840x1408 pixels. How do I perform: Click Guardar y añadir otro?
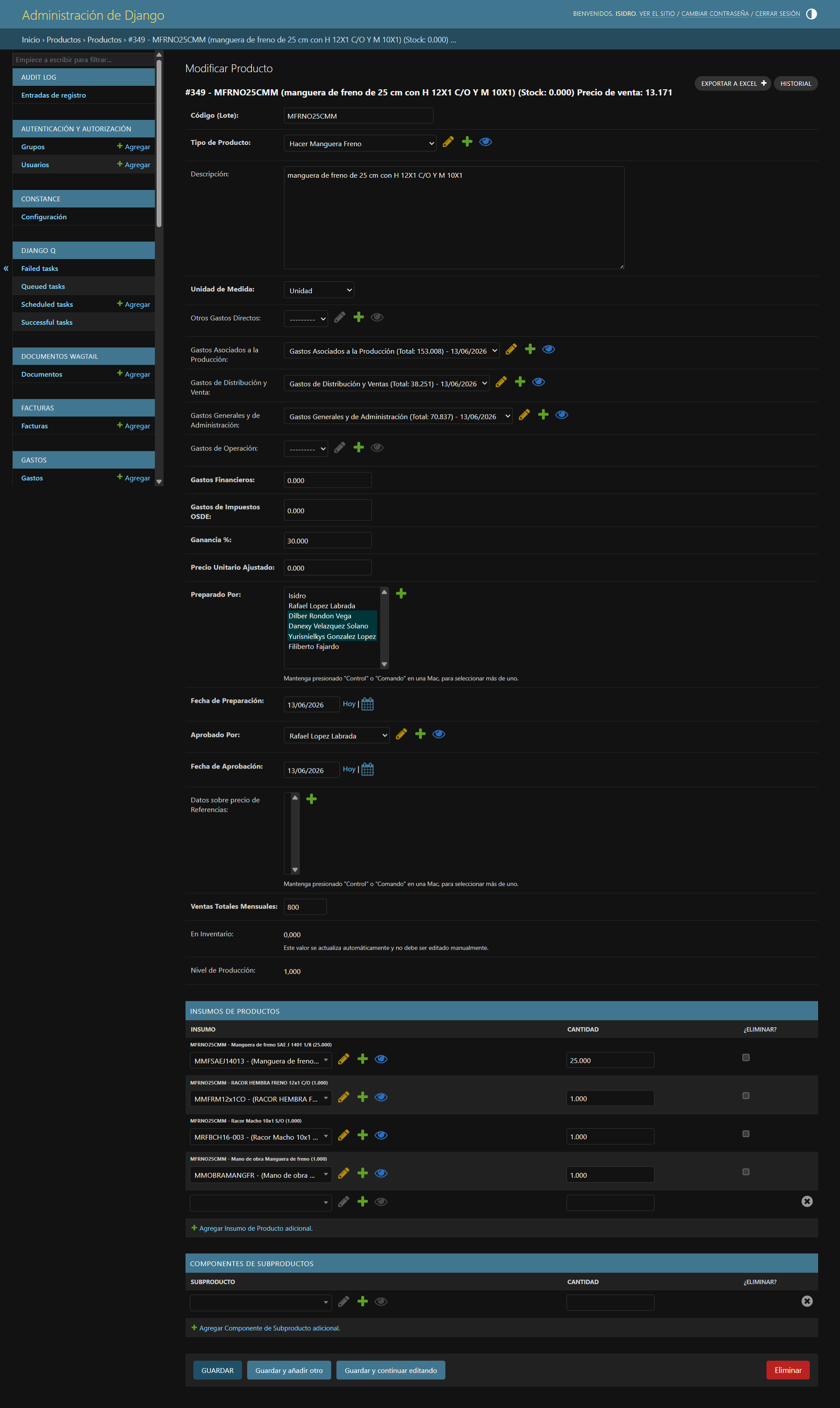click(x=289, y=1370)
